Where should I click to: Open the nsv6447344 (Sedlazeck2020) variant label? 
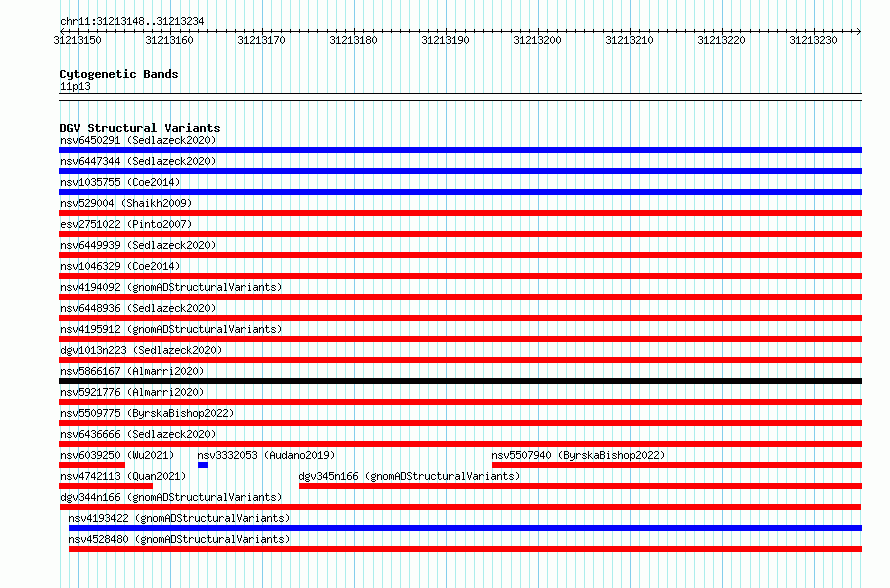[x=138, y=161]
